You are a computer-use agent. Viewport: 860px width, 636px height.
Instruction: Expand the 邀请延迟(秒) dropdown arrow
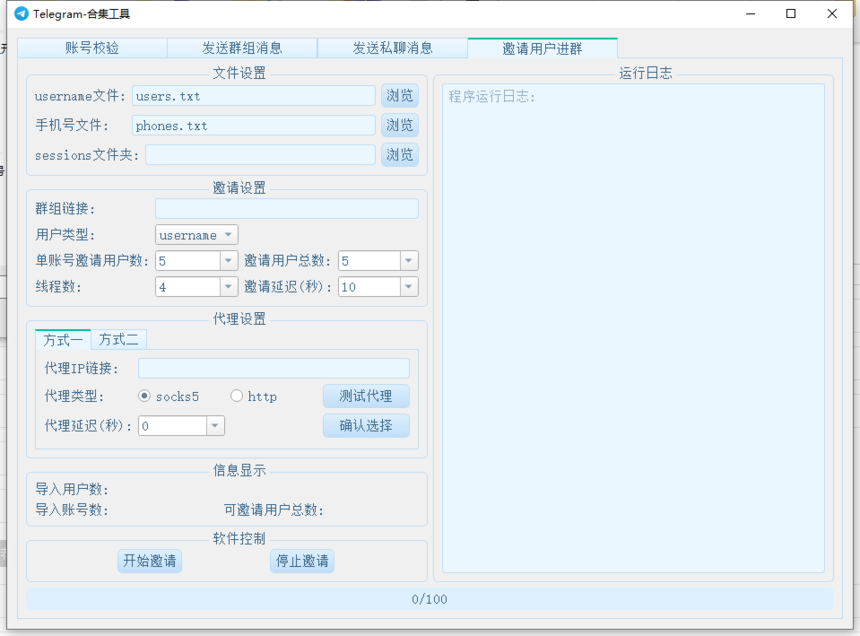[409, 286]
